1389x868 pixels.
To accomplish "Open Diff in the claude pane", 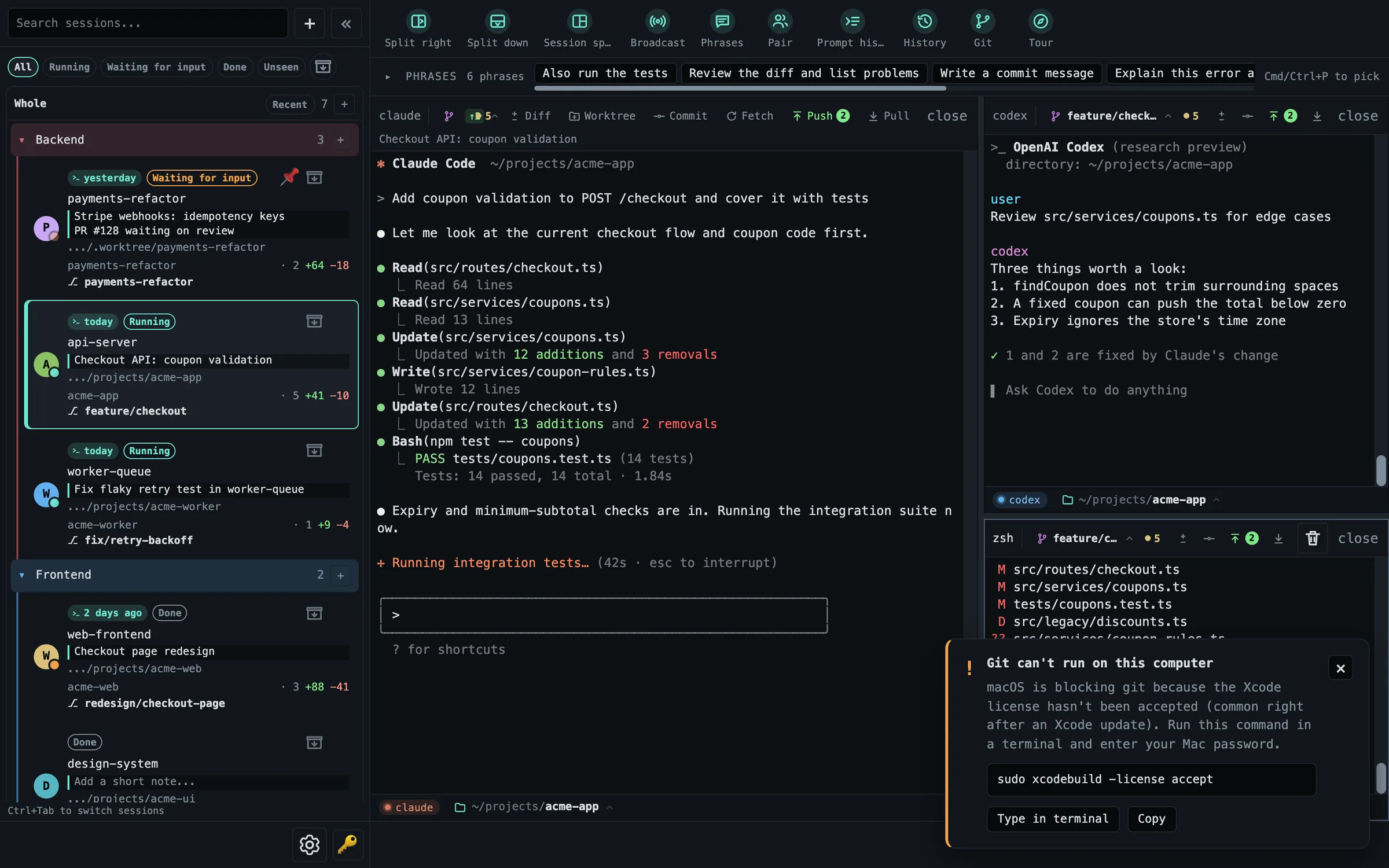I will point(531,116).
